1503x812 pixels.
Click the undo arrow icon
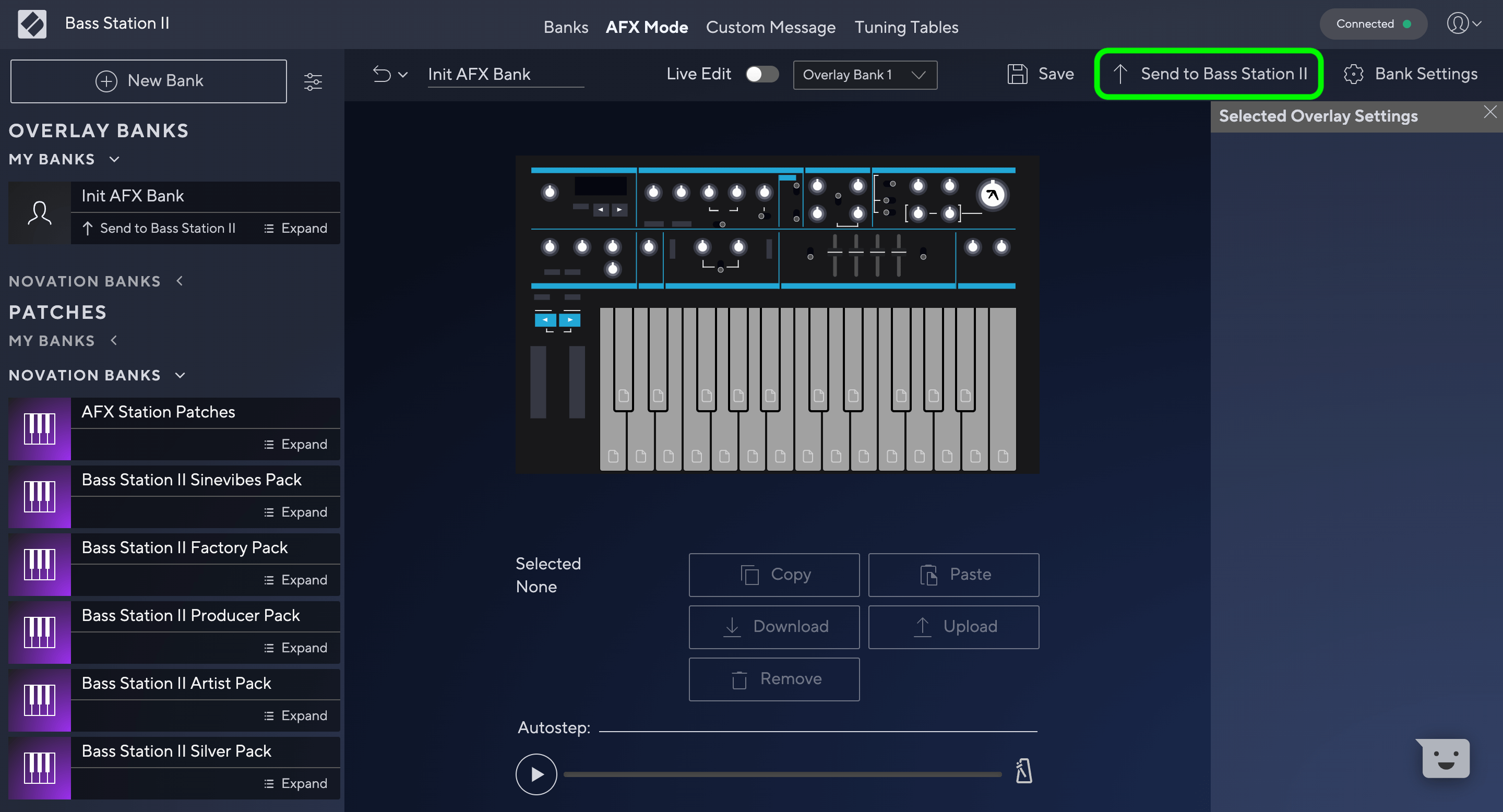381,74
